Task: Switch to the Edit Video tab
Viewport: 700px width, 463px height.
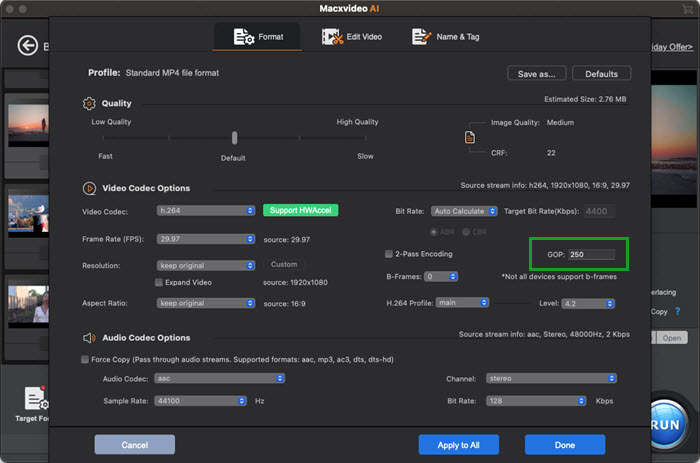Action: click(x=352, y=37)
